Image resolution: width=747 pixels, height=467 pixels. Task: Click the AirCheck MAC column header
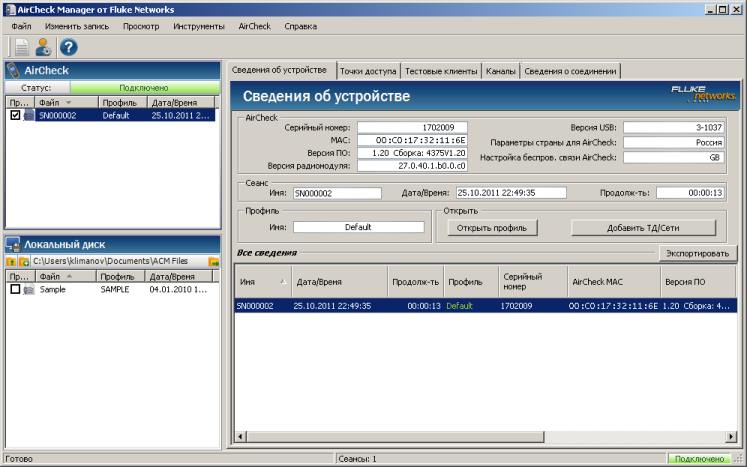point(614,282)
